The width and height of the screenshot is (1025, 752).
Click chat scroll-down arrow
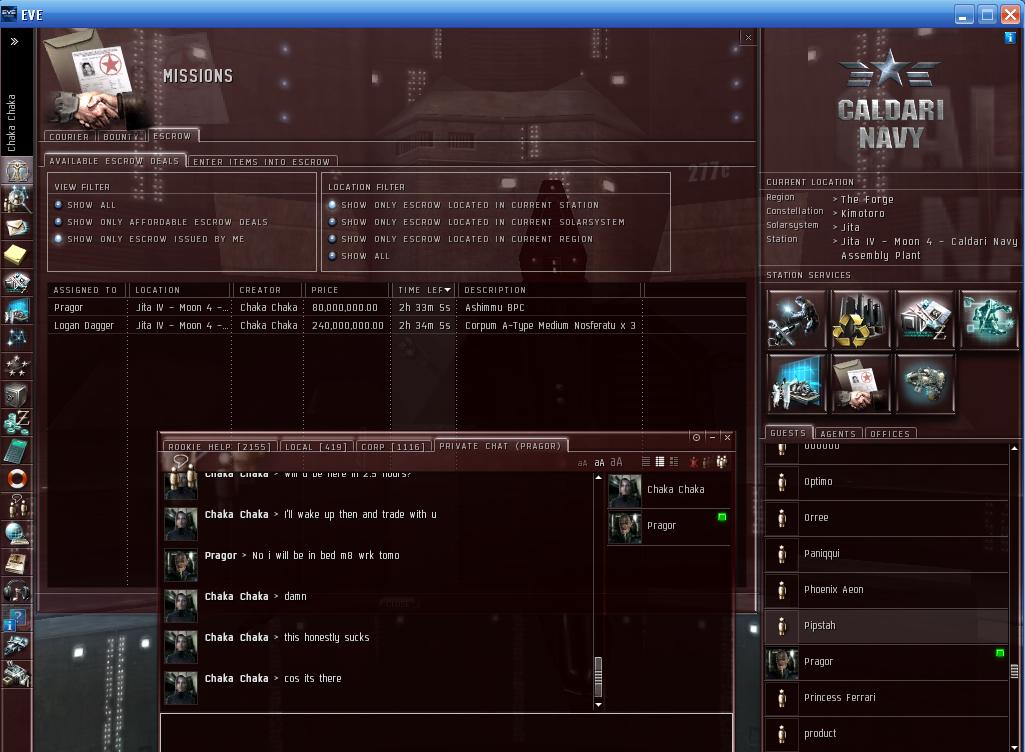[598, 704]
